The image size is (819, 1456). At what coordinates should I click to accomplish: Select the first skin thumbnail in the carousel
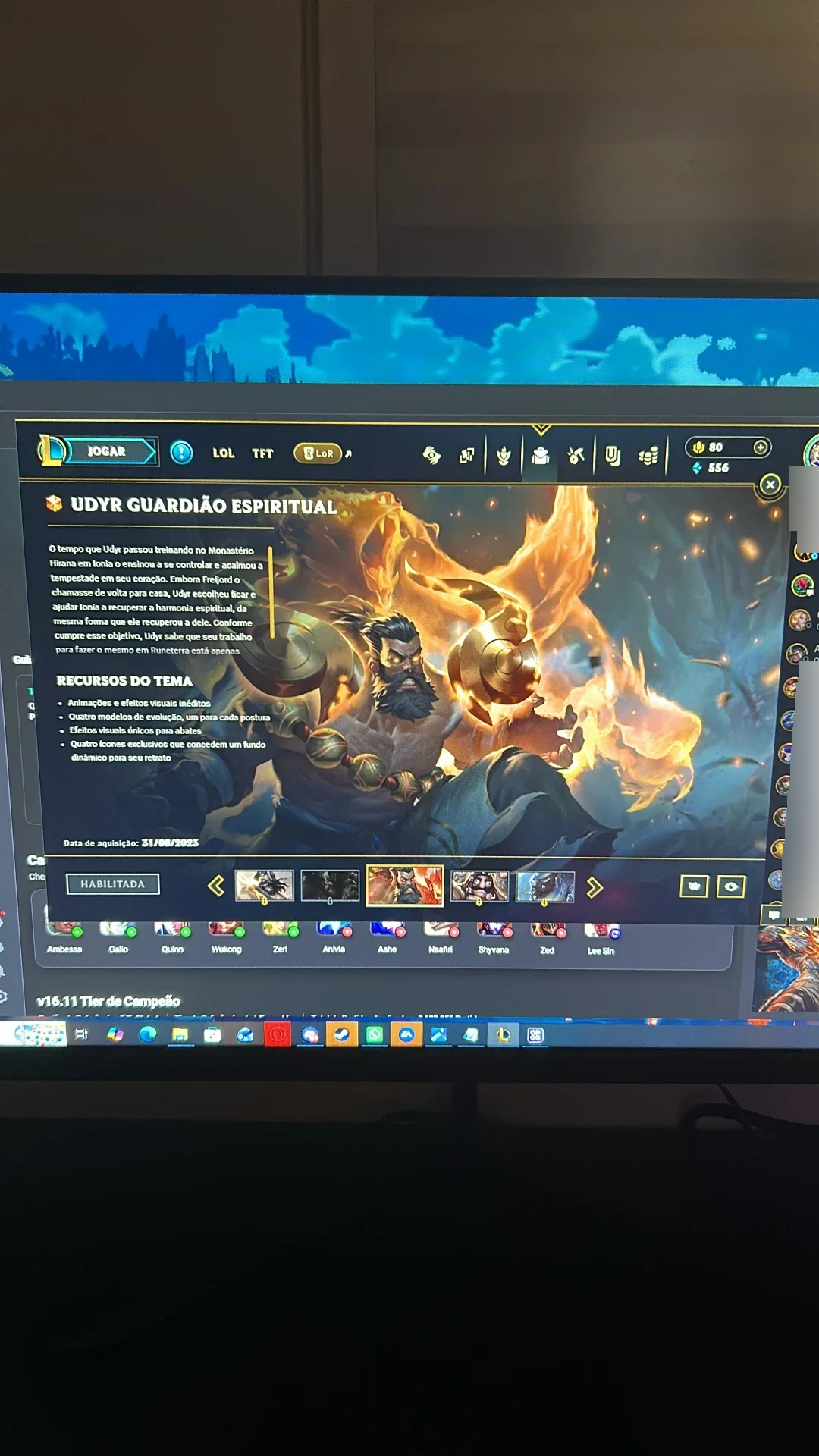tap(264, 886)
